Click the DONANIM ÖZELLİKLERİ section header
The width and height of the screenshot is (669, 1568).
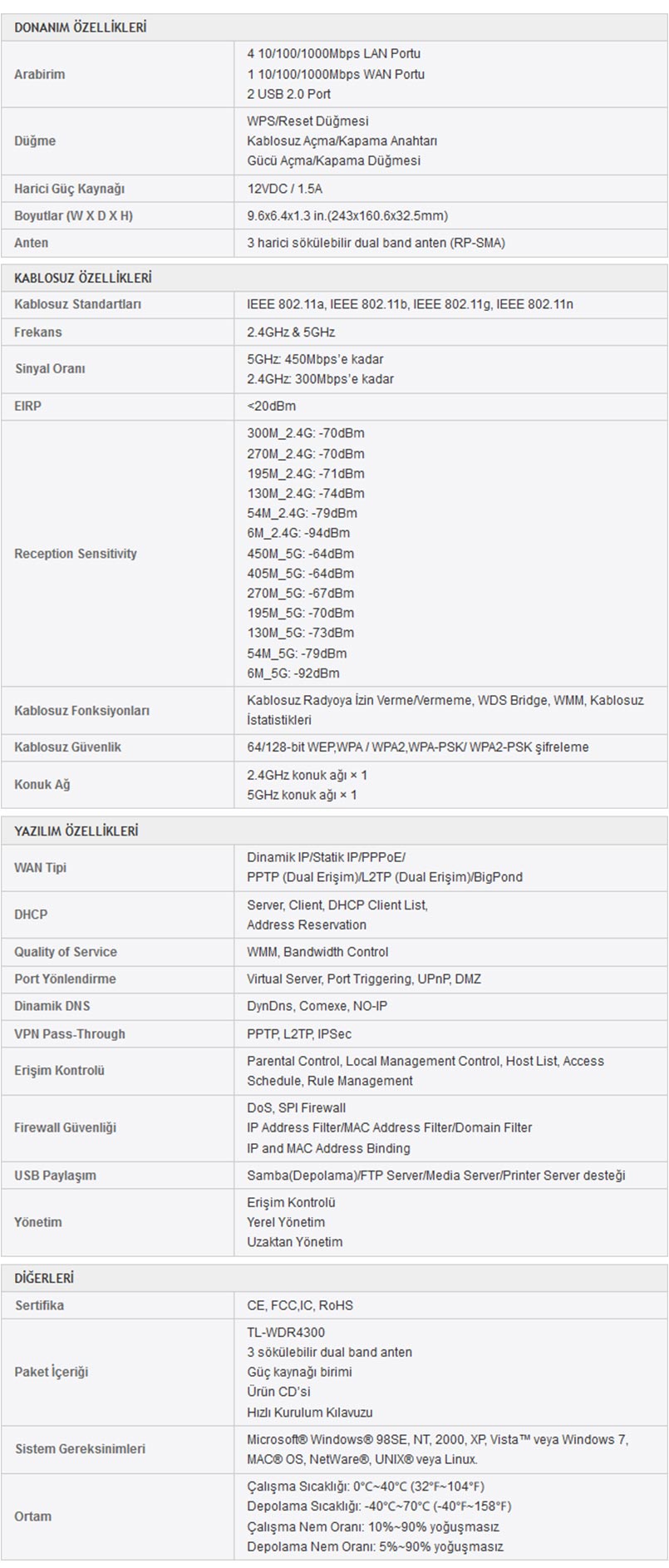(x=81, y=27)
